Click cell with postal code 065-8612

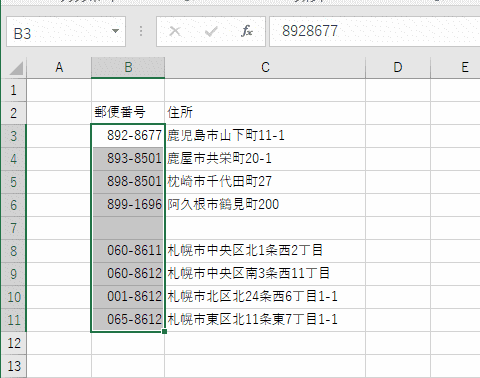(128, 320)
